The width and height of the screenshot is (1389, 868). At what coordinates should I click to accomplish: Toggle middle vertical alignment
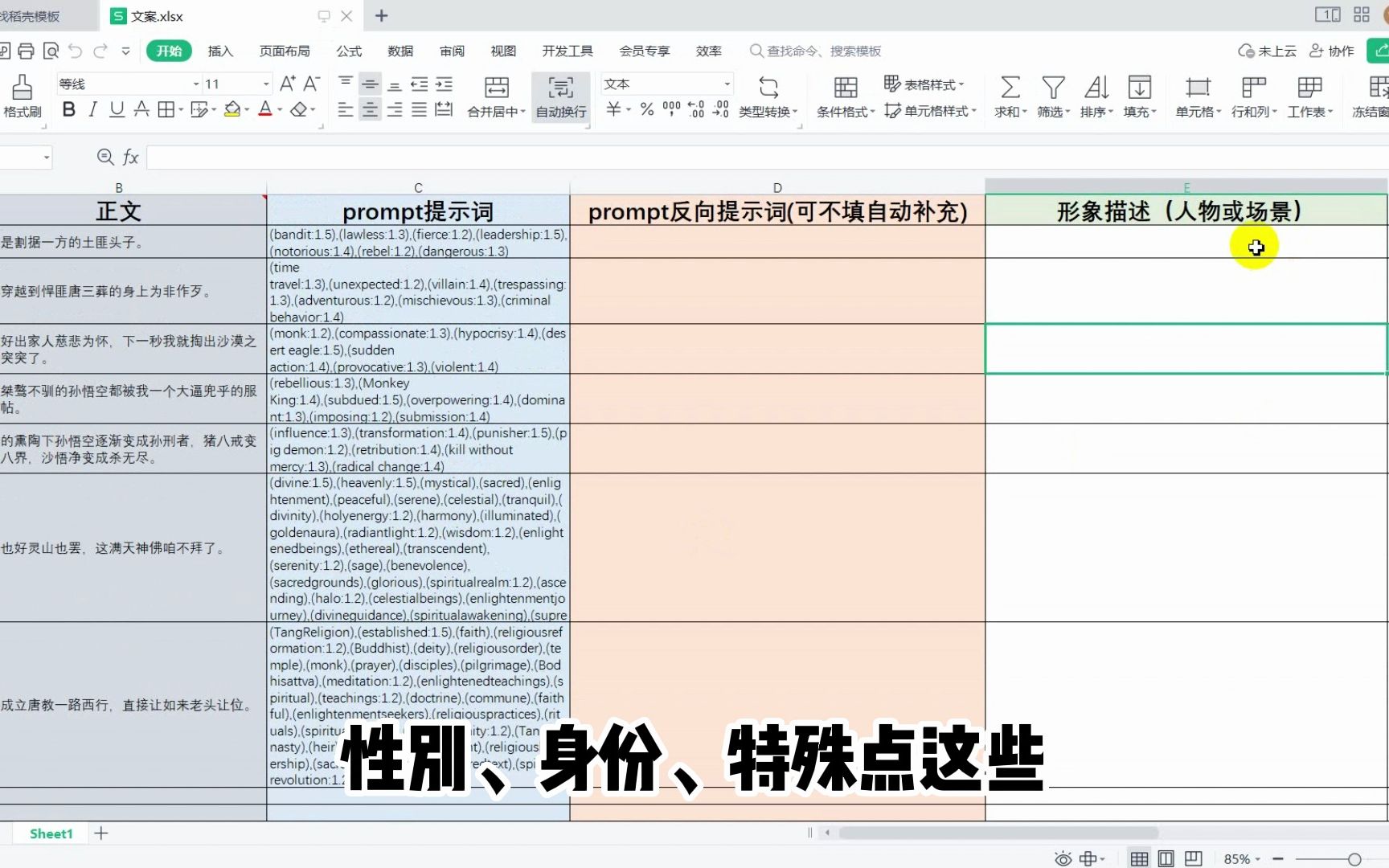371,84
